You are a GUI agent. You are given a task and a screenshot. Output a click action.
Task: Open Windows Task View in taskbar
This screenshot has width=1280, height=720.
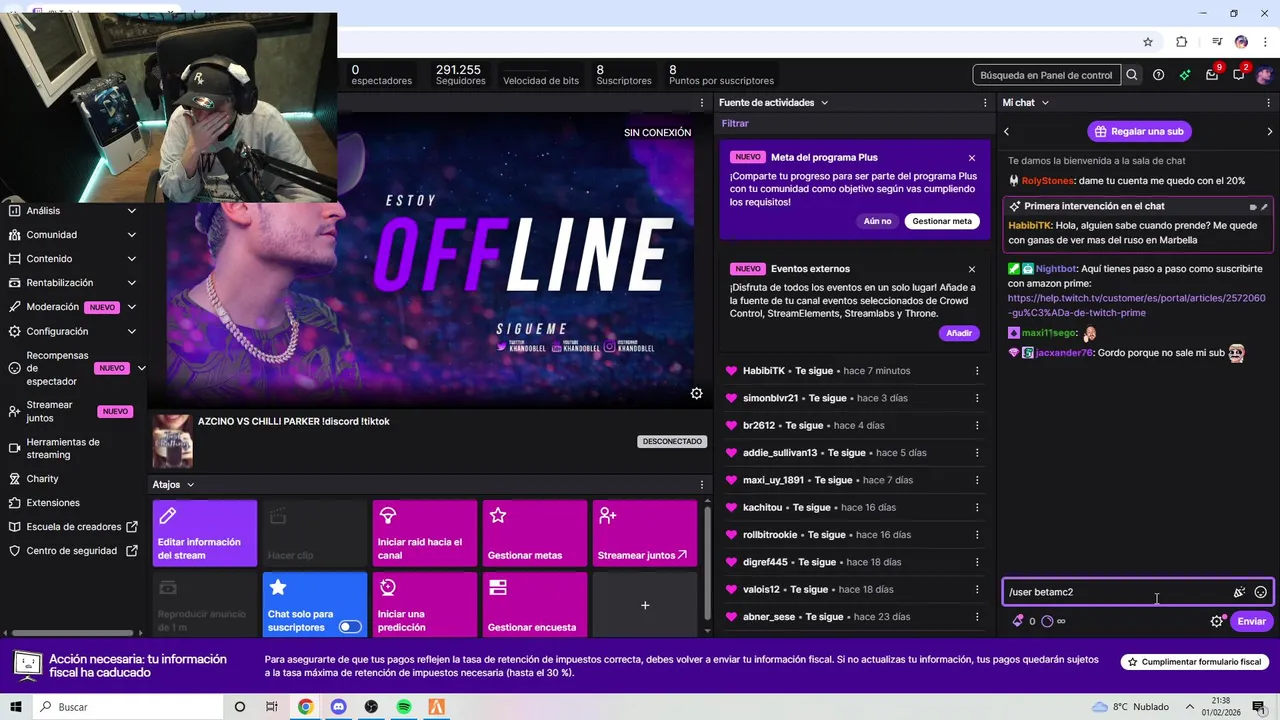pos(272,707)
